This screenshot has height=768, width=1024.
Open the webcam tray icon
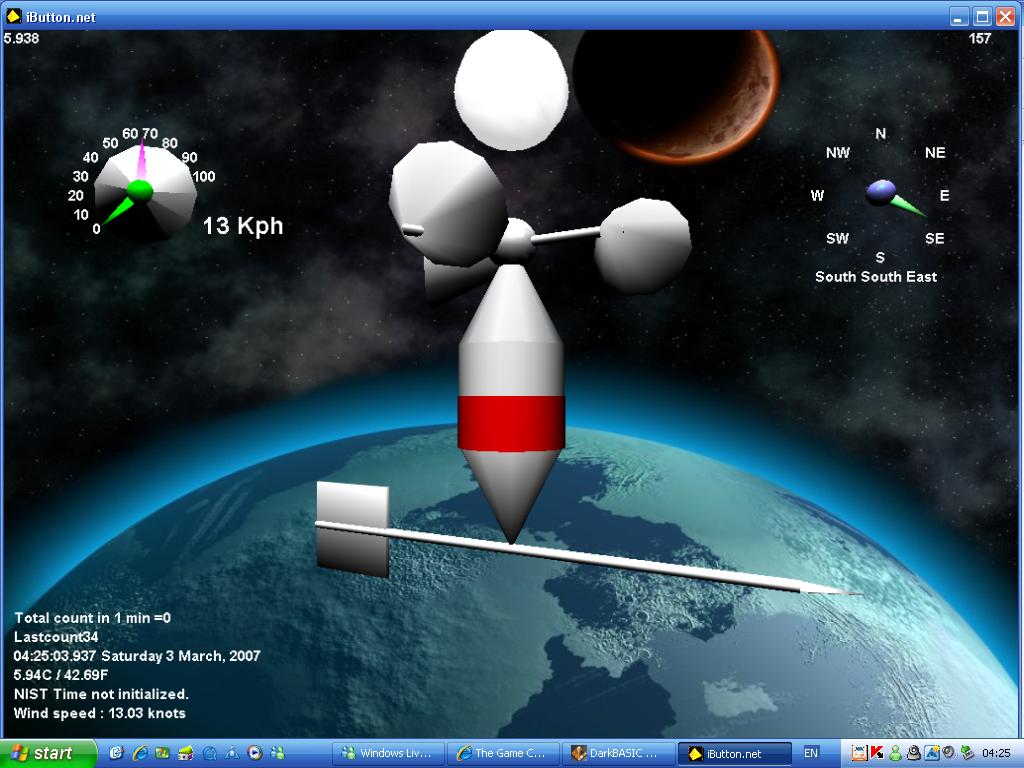[x=914, y=753]
